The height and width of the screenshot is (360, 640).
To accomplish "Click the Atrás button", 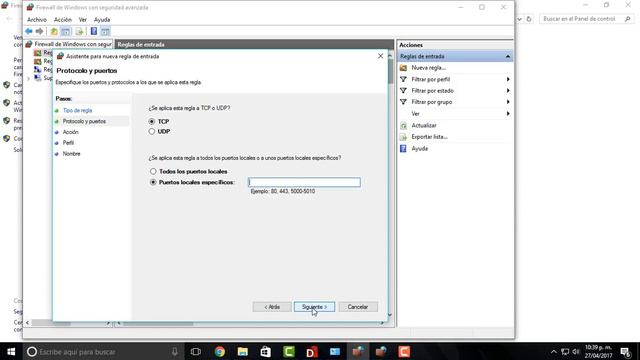I will click(272, 307).
